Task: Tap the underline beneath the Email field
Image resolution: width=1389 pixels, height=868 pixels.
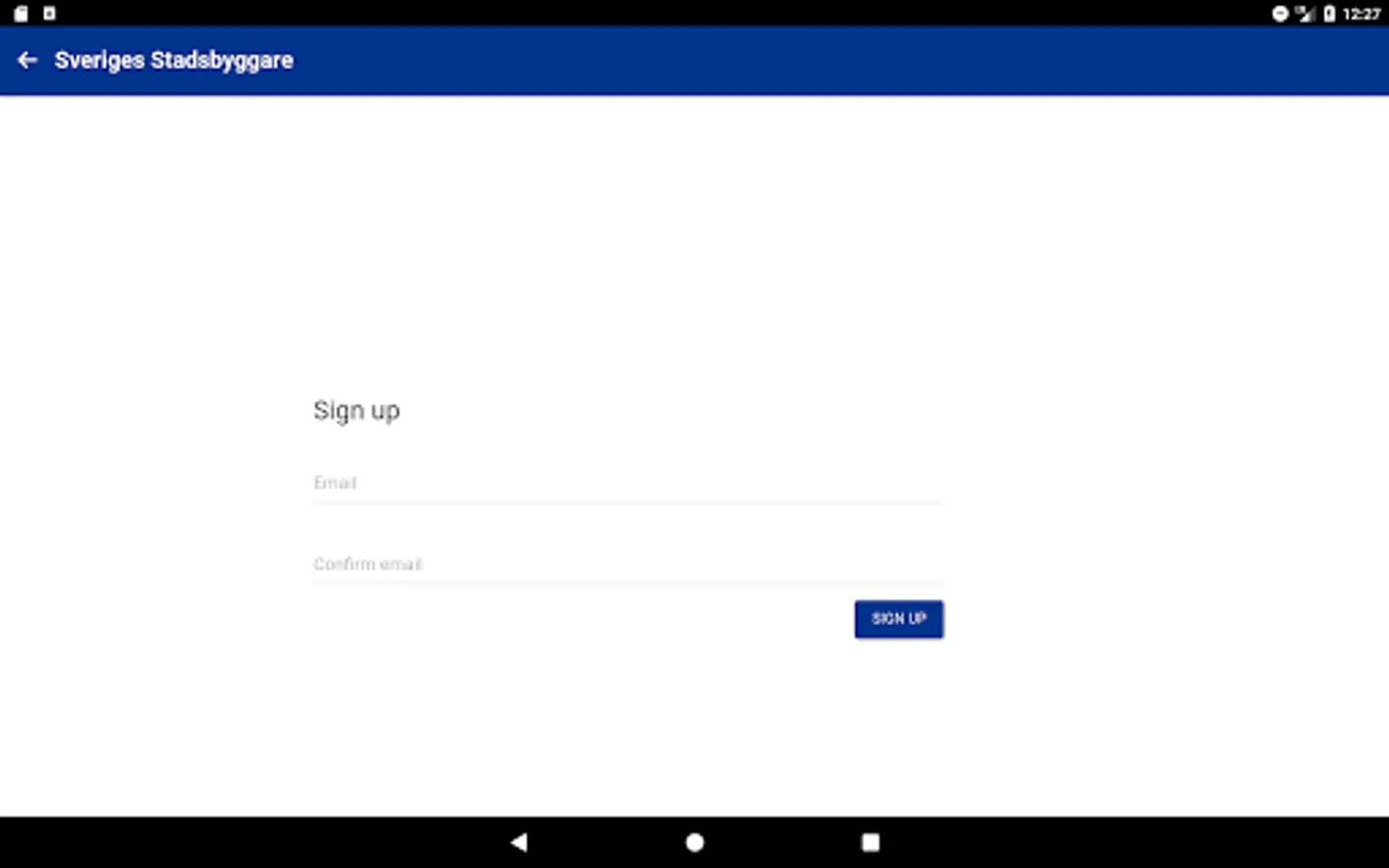Action: point(628,502)
